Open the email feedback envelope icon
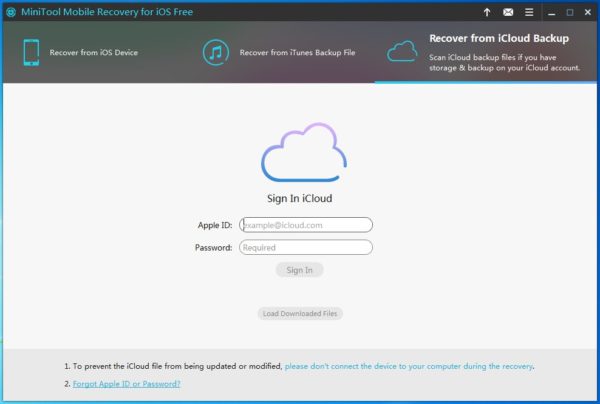The image size is (600, 404). (508, 12)
